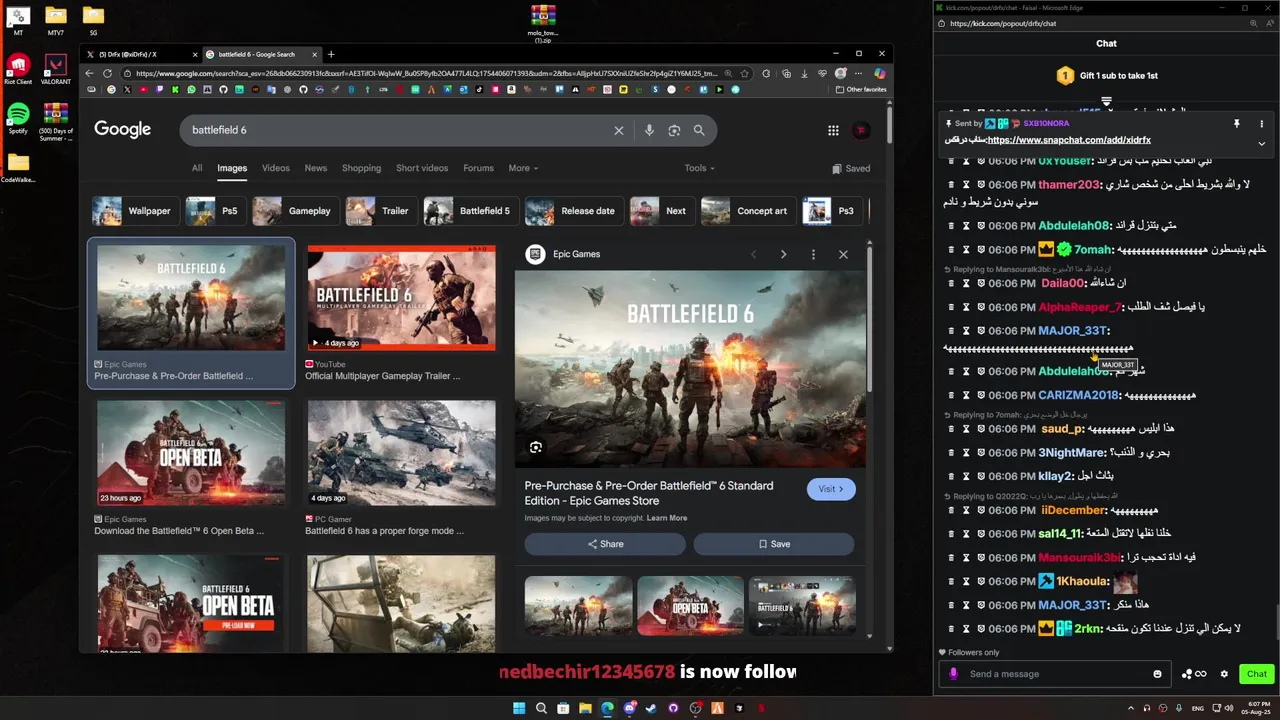Viewport: 1280px width, 720px height.
Task: Go to previous image in preview panel
Action: [754, 254]
